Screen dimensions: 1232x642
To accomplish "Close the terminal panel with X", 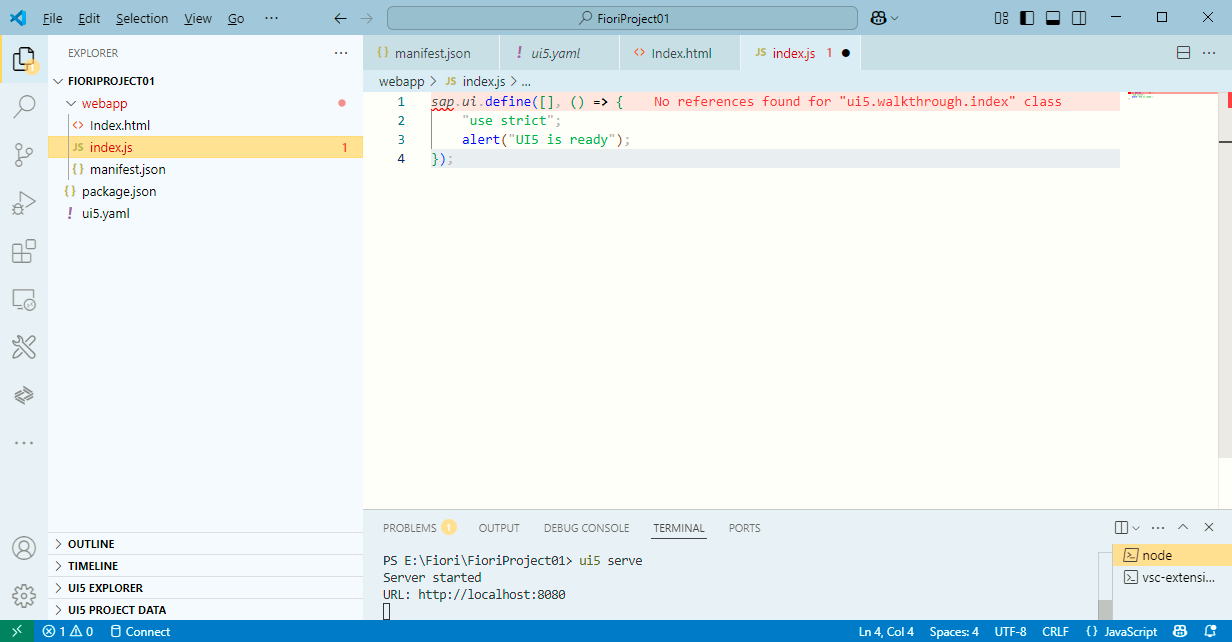I will tap(1209, 527).
